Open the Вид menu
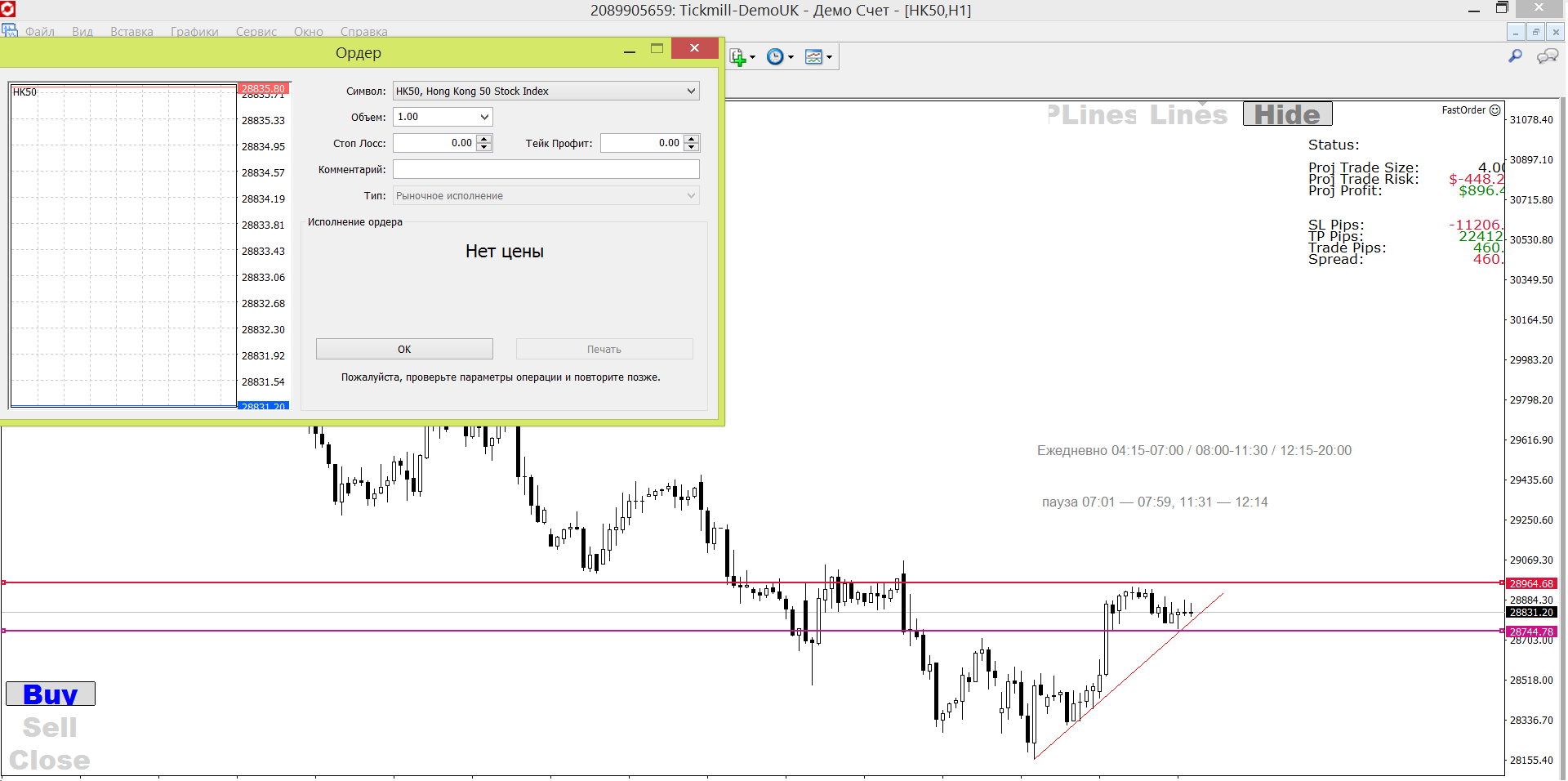This screenshot has width=1568, height=781. click(x=82, y=32)
